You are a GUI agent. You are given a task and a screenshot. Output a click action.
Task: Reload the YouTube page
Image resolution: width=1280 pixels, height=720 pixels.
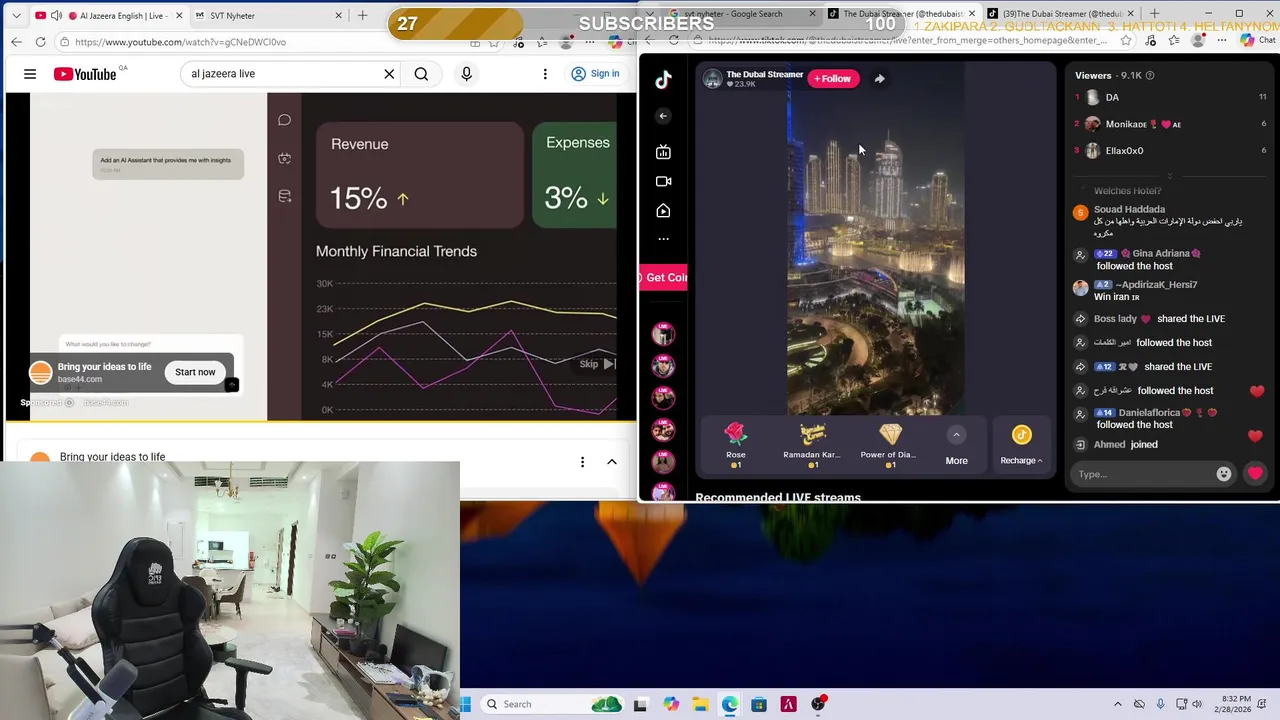(x=40, y=42)
